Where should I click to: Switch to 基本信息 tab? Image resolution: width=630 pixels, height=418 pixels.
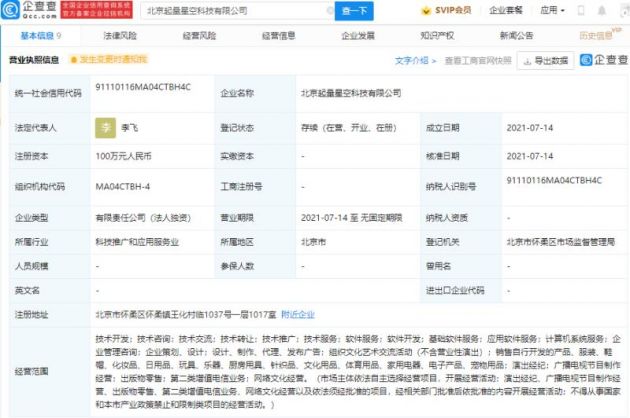pyautogui.click(x=41, y=36)
